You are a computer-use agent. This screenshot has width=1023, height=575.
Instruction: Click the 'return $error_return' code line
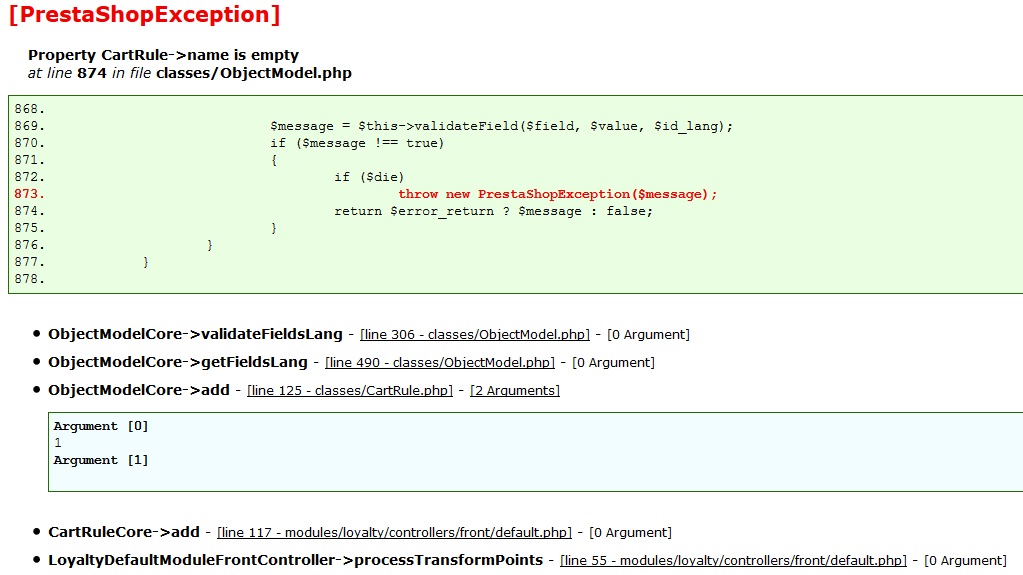tap(493, 211)
